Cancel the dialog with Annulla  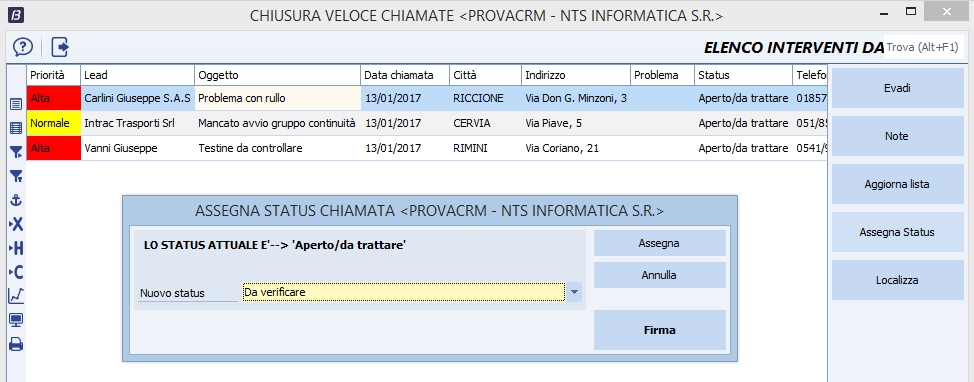pyautogui.click(x=660, y=275)
